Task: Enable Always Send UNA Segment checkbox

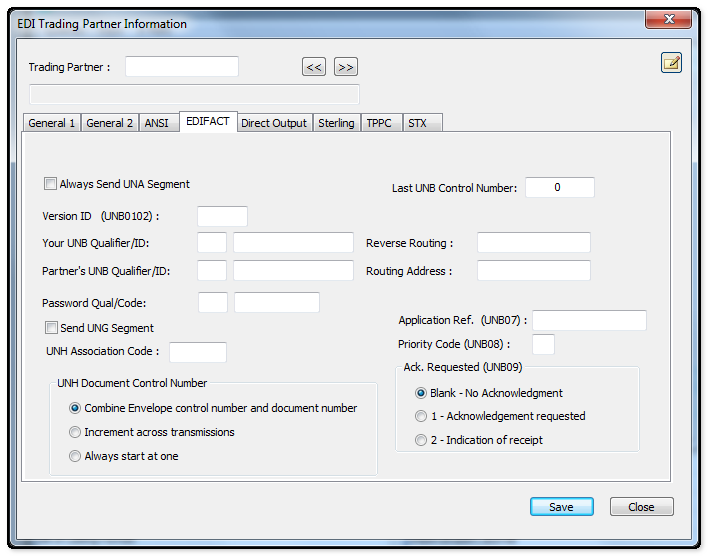Action: click(x=51, y=184)
